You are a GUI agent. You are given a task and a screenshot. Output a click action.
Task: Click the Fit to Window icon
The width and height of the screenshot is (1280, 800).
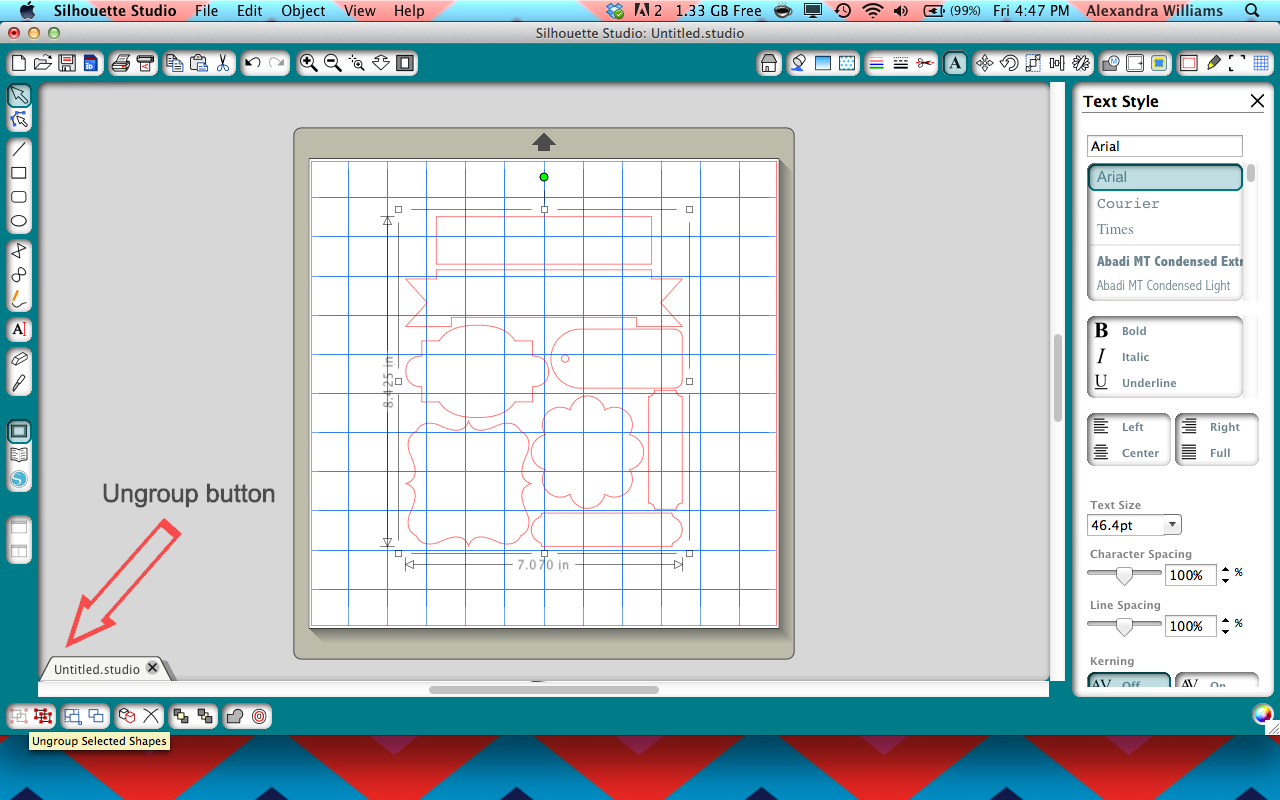pos(405,63)
